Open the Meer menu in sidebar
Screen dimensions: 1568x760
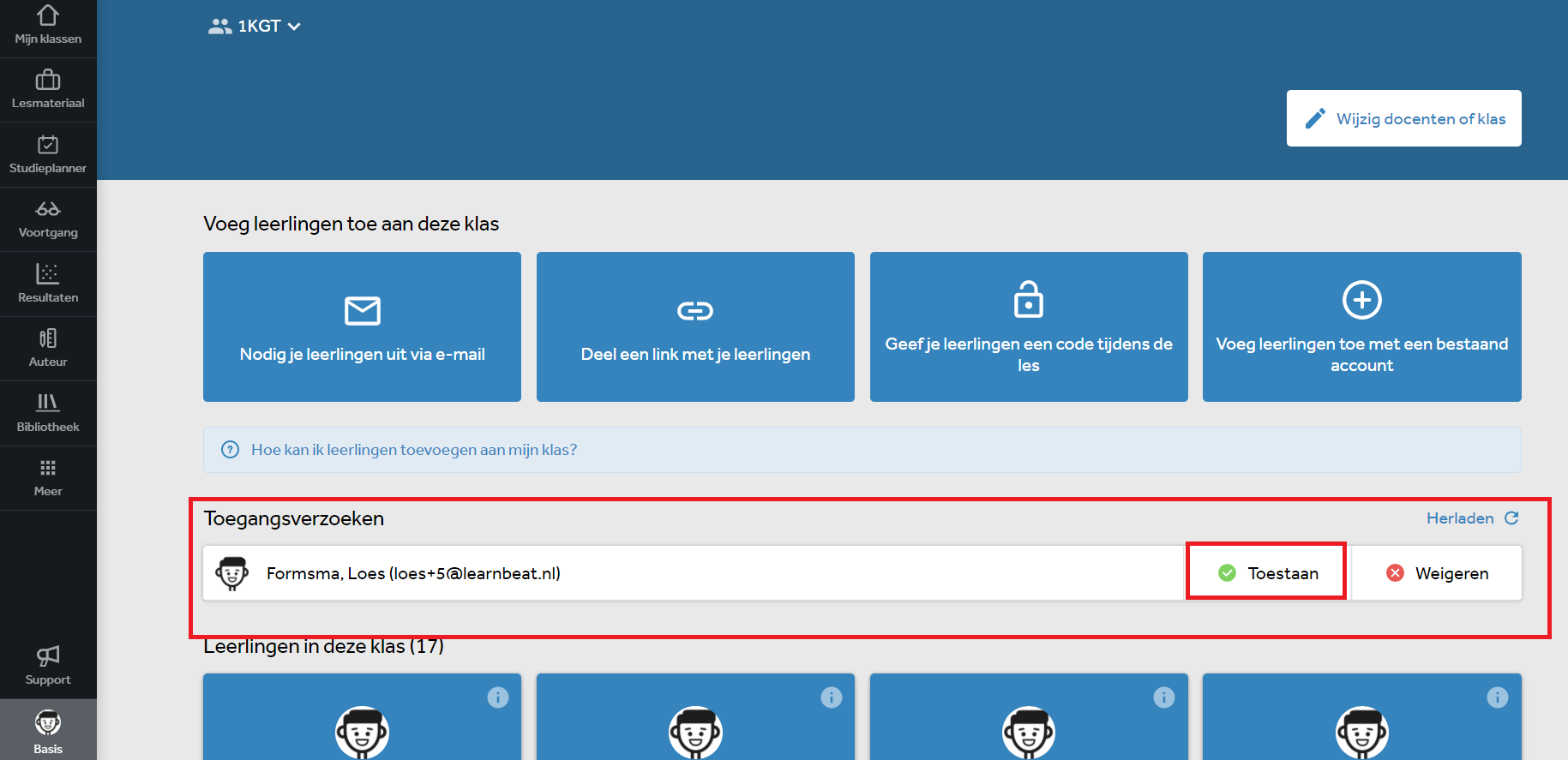[48, 478]
